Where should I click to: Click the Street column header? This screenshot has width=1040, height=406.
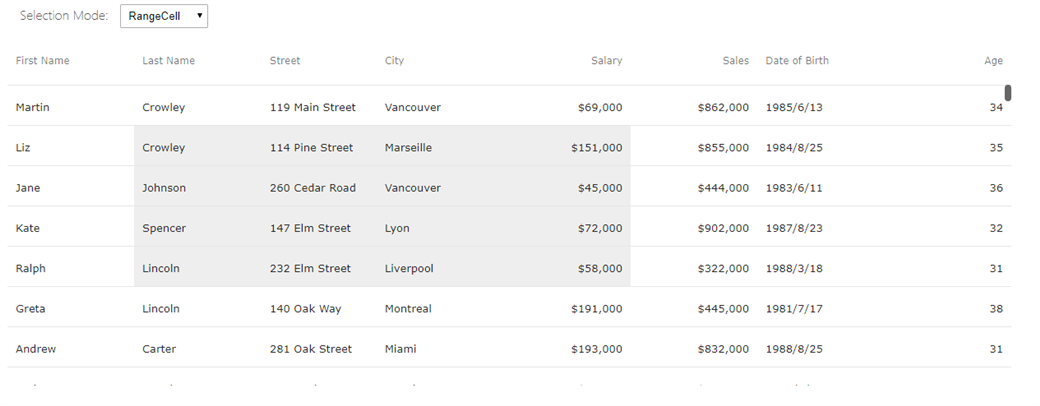(x=285, y=60)
